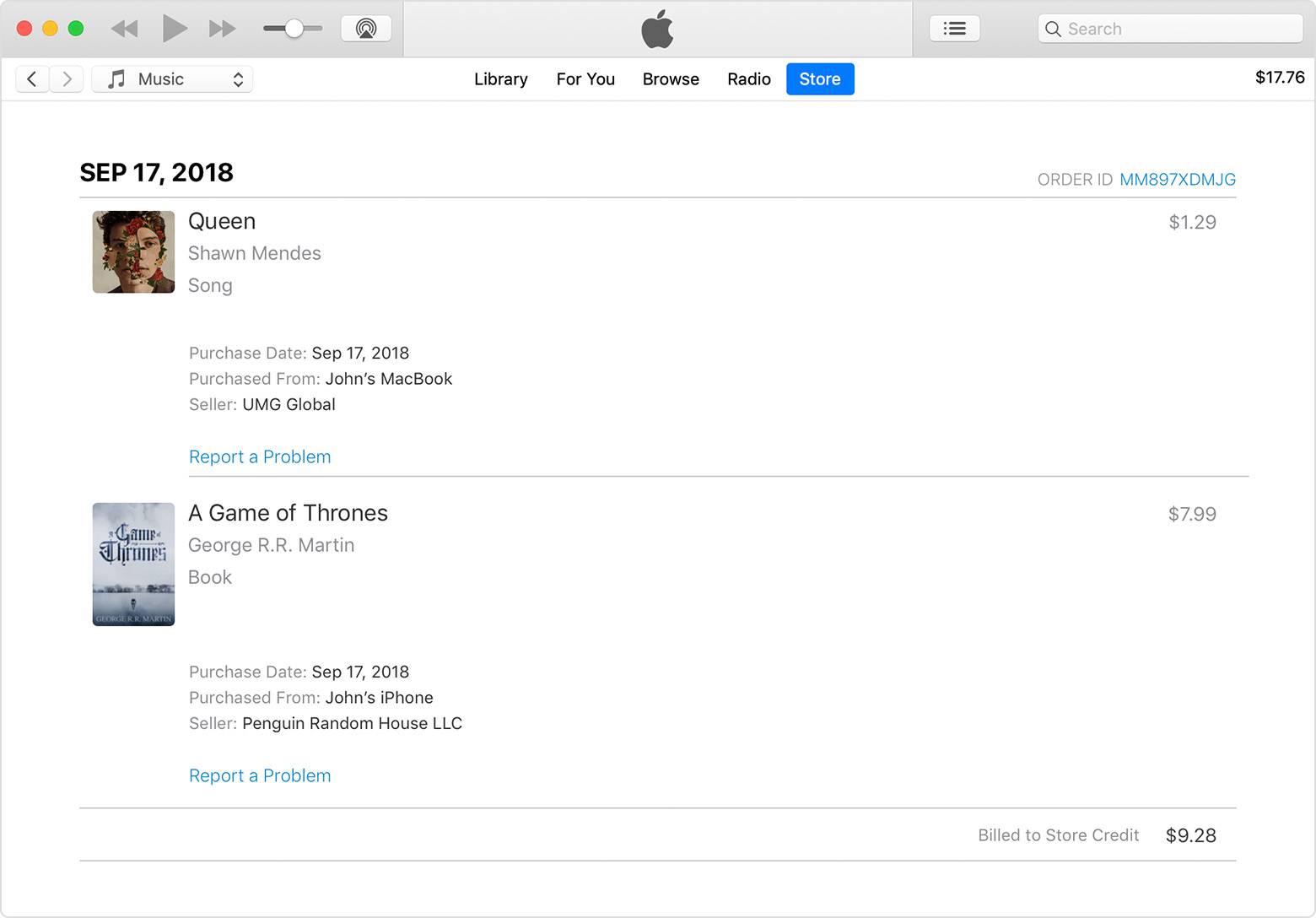Select the Browse tab
The height and width of the screenshot is (918, 1316).
tap(671, 79)
